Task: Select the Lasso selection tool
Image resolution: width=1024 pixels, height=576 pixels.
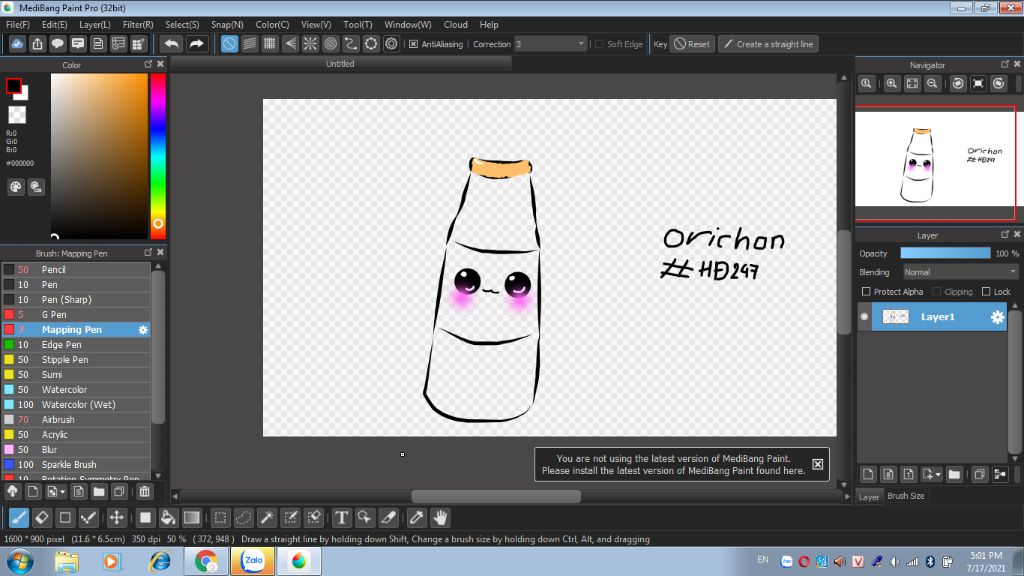Action: (243, 518)
